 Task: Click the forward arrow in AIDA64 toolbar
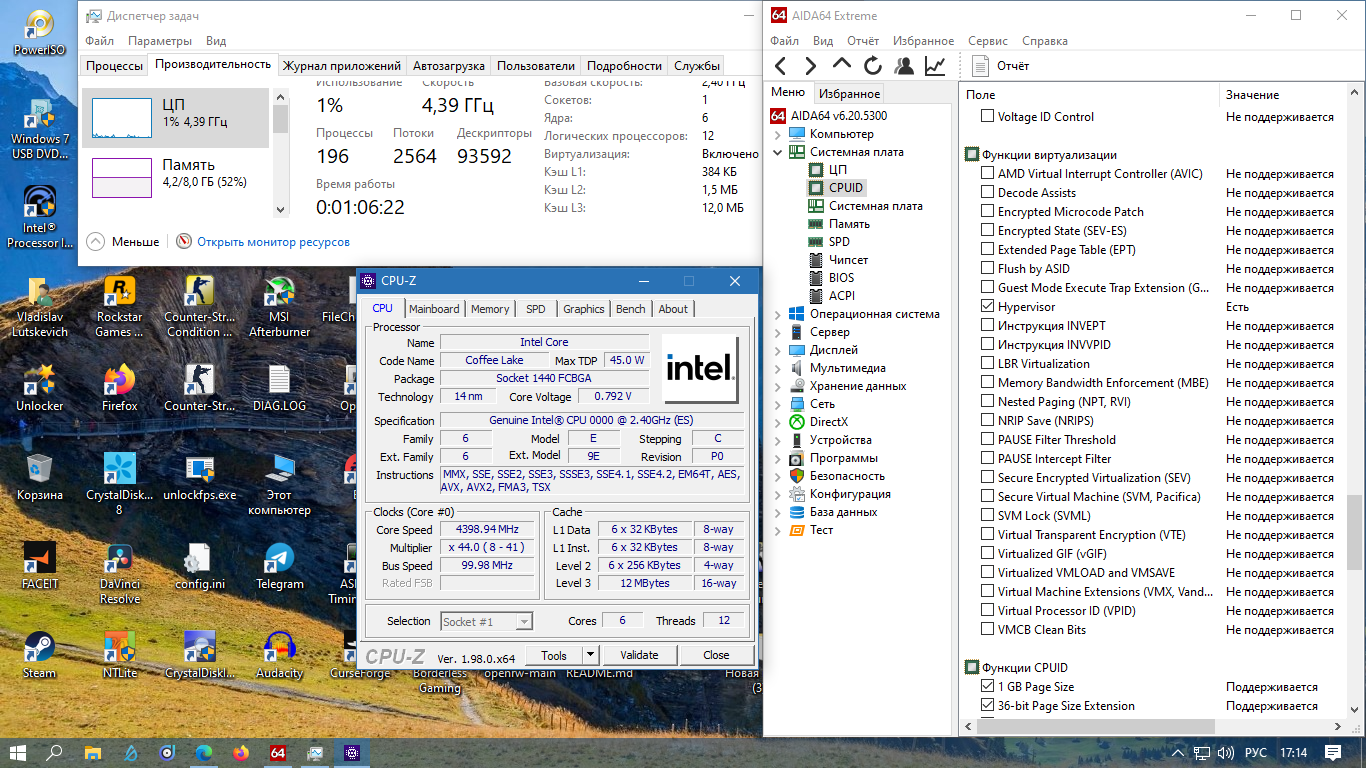(811, 66)
